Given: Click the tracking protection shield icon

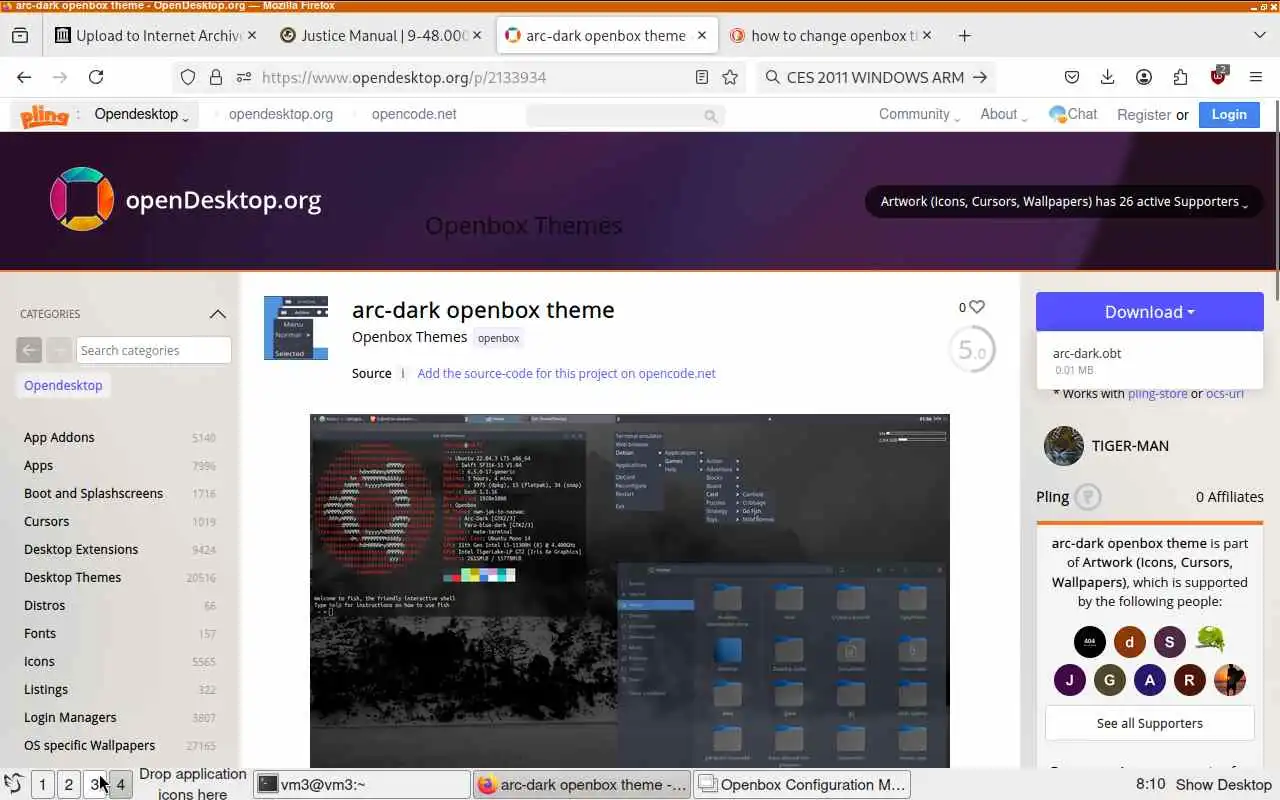Looking at the screenshot, I should [x=188, y=77].
